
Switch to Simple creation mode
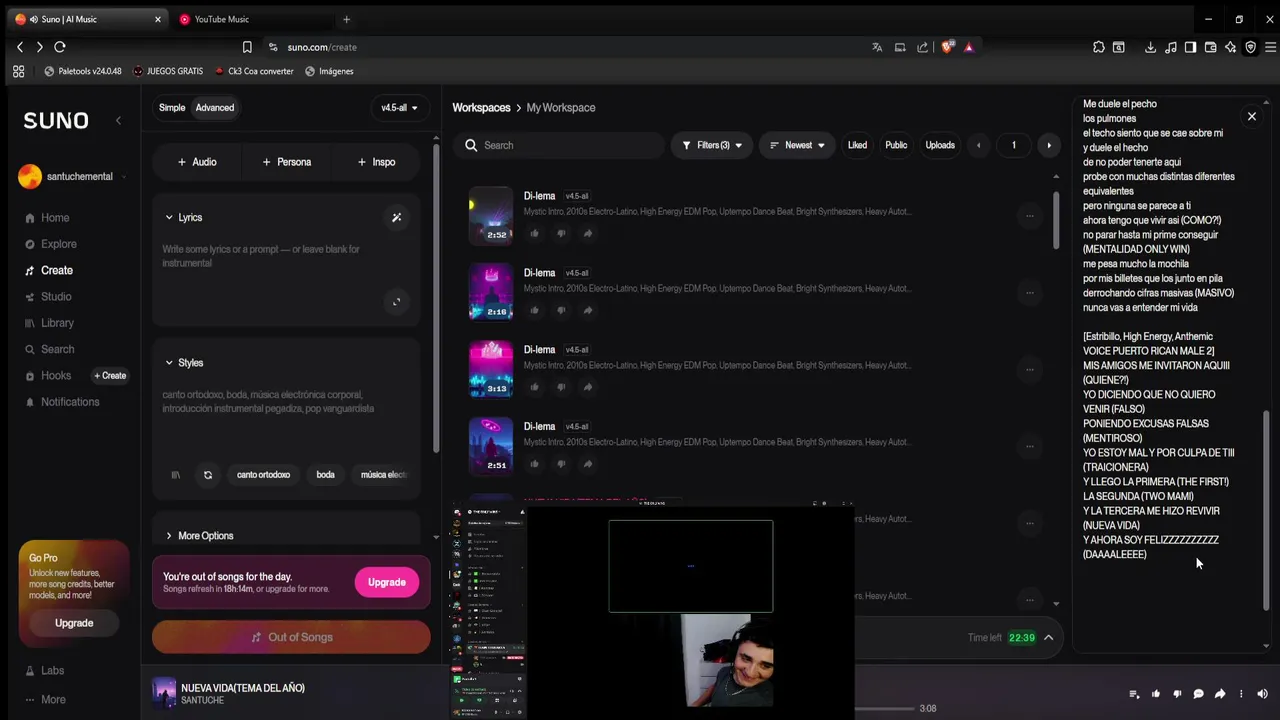coord(172,108)
